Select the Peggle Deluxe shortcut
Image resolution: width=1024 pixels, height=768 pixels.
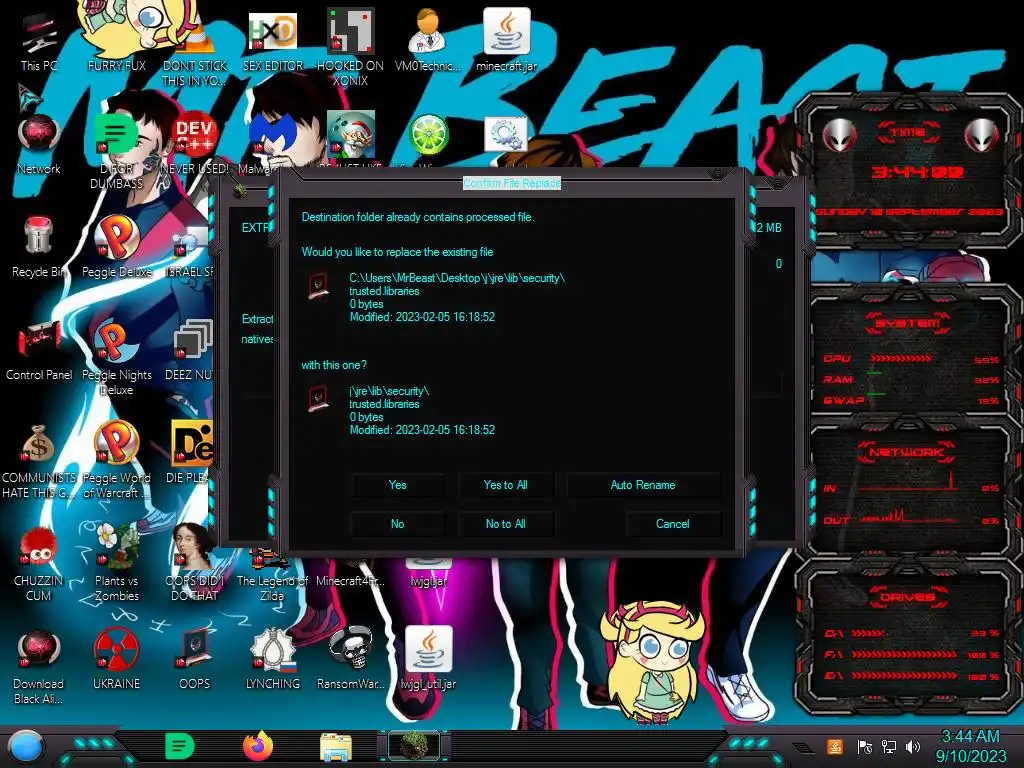pyautogui.click(x=116, y=248)
